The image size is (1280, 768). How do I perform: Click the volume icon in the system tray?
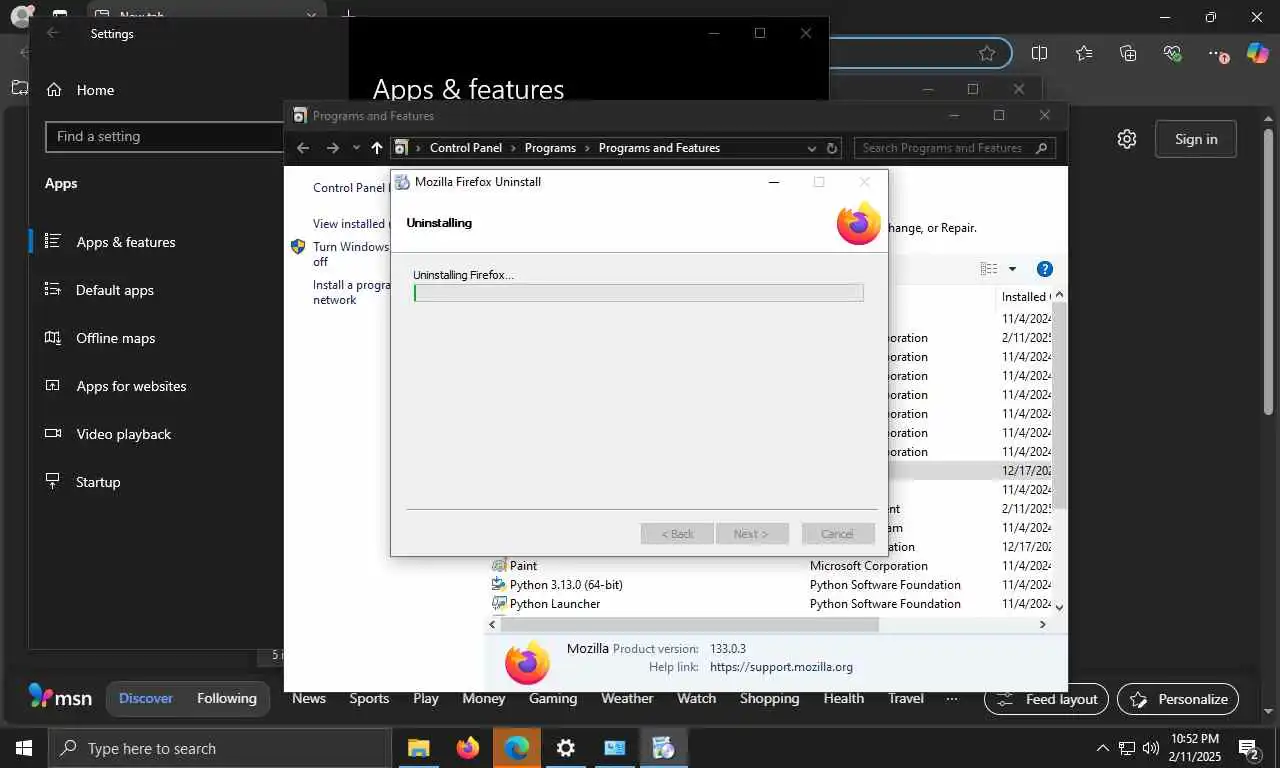tap(1150, 748)
